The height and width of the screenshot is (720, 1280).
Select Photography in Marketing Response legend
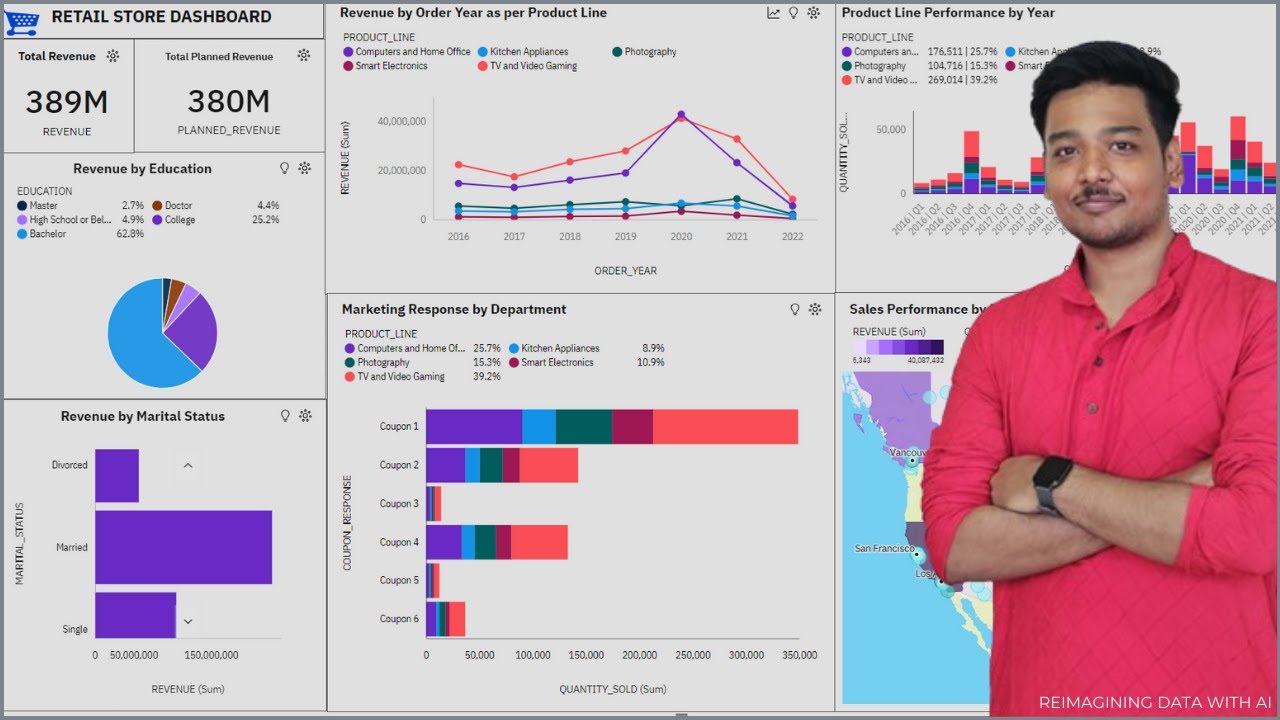[378, 362]
